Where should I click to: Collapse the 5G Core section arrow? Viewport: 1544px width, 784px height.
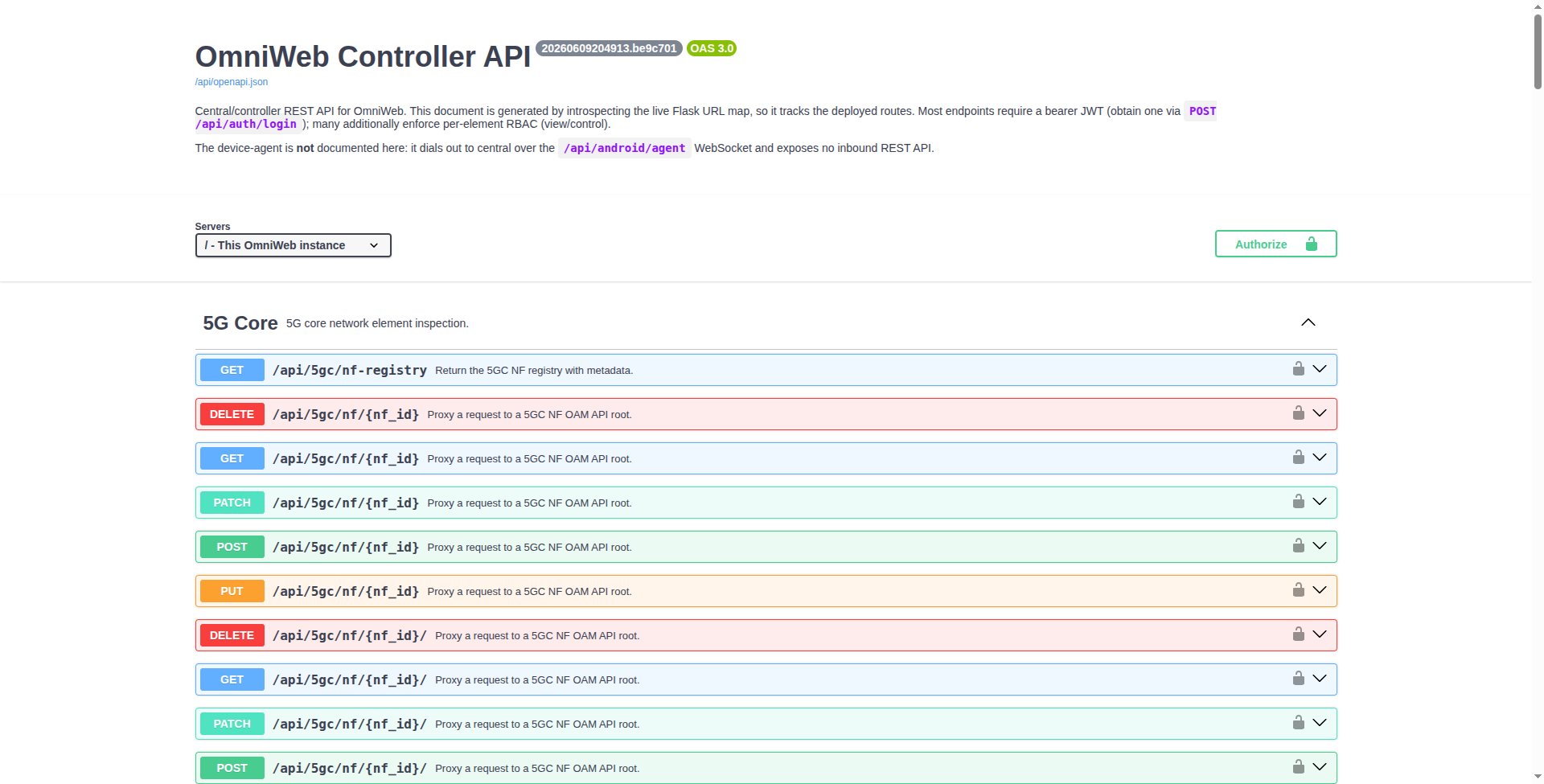coord(1308,322)
